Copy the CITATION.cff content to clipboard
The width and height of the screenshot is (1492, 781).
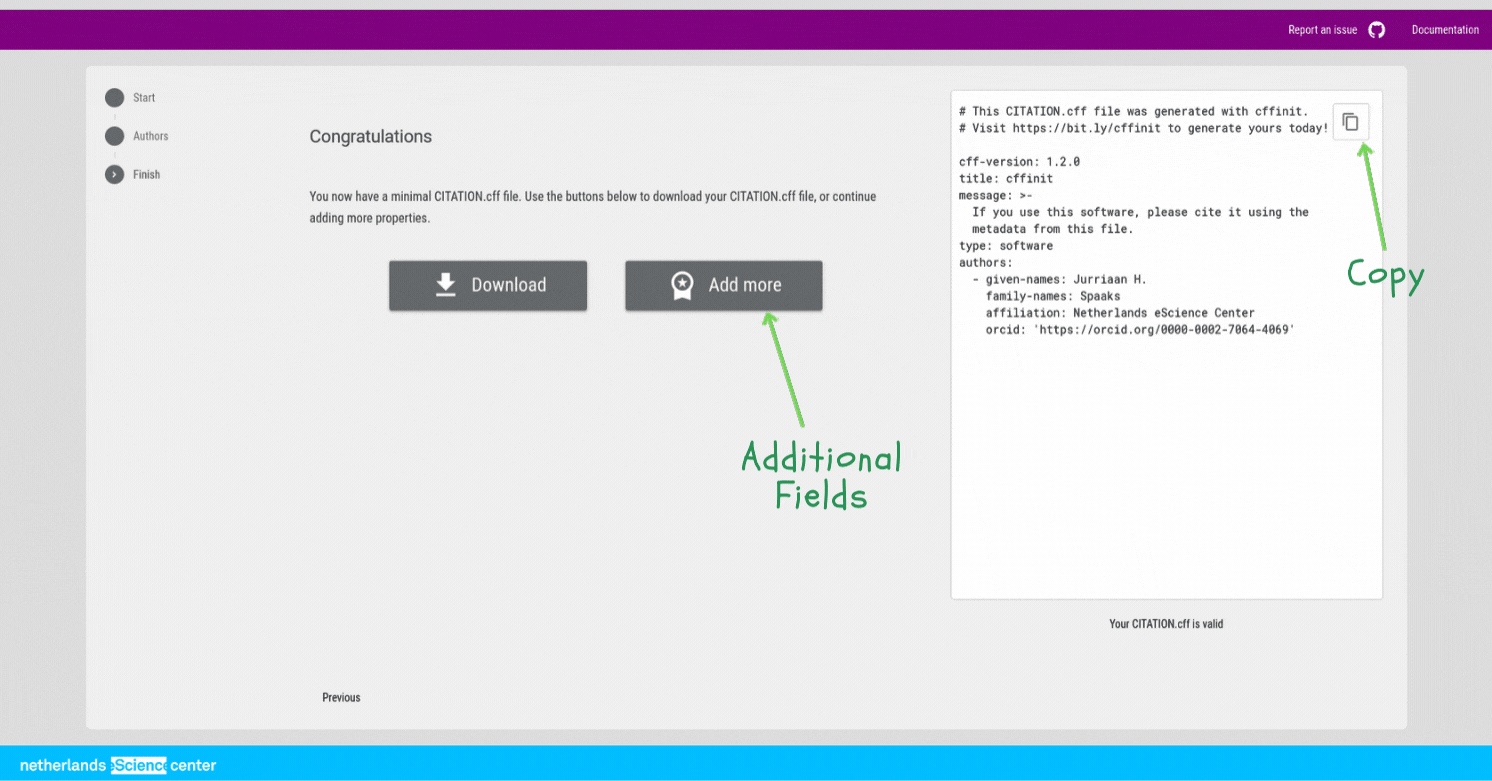point(1350,122)
